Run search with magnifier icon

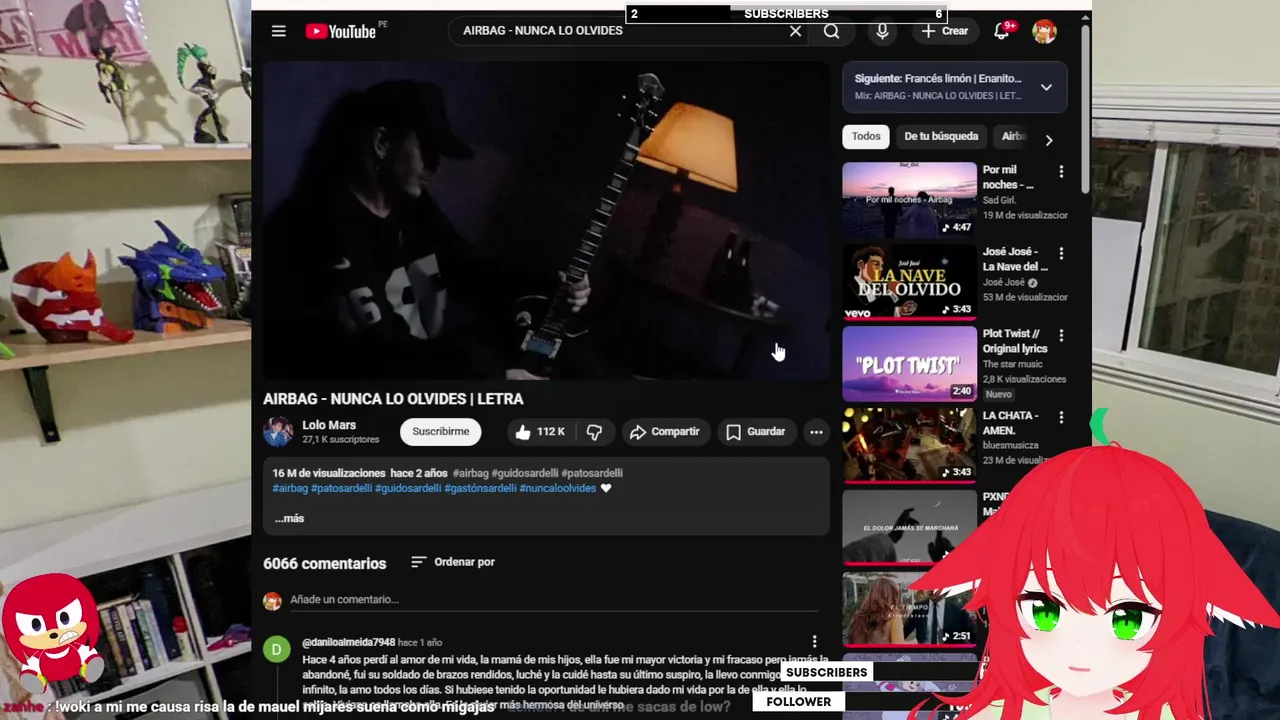pyautogui.click(x=831, y=31)
